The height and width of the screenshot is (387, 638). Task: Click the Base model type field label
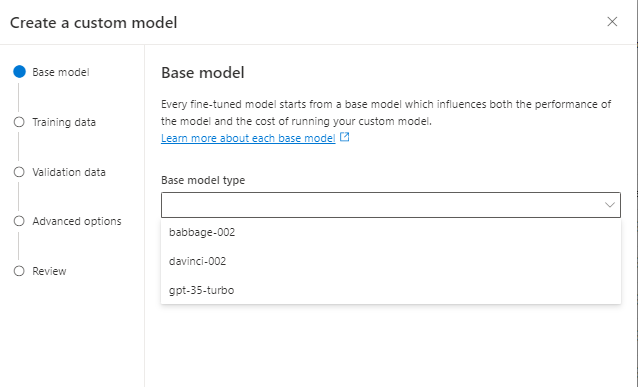pos(203,180)
